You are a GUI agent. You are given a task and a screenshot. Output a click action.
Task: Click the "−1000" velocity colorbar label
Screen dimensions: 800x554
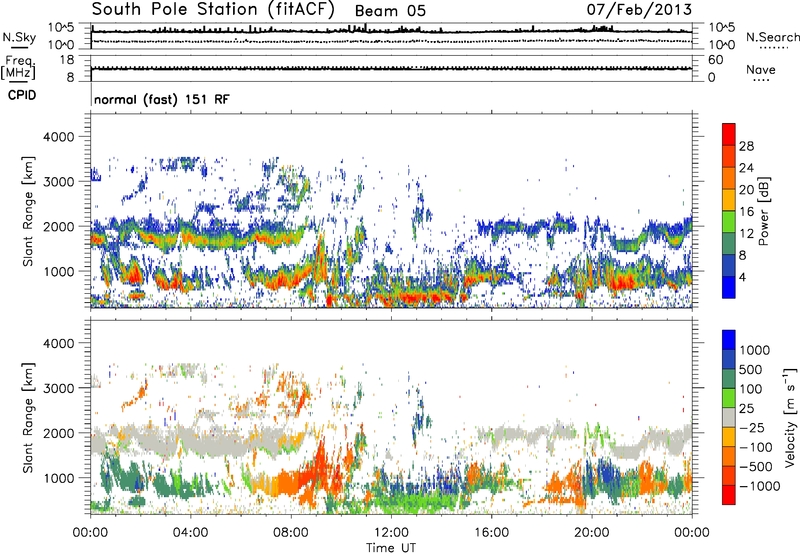(759, 486)
